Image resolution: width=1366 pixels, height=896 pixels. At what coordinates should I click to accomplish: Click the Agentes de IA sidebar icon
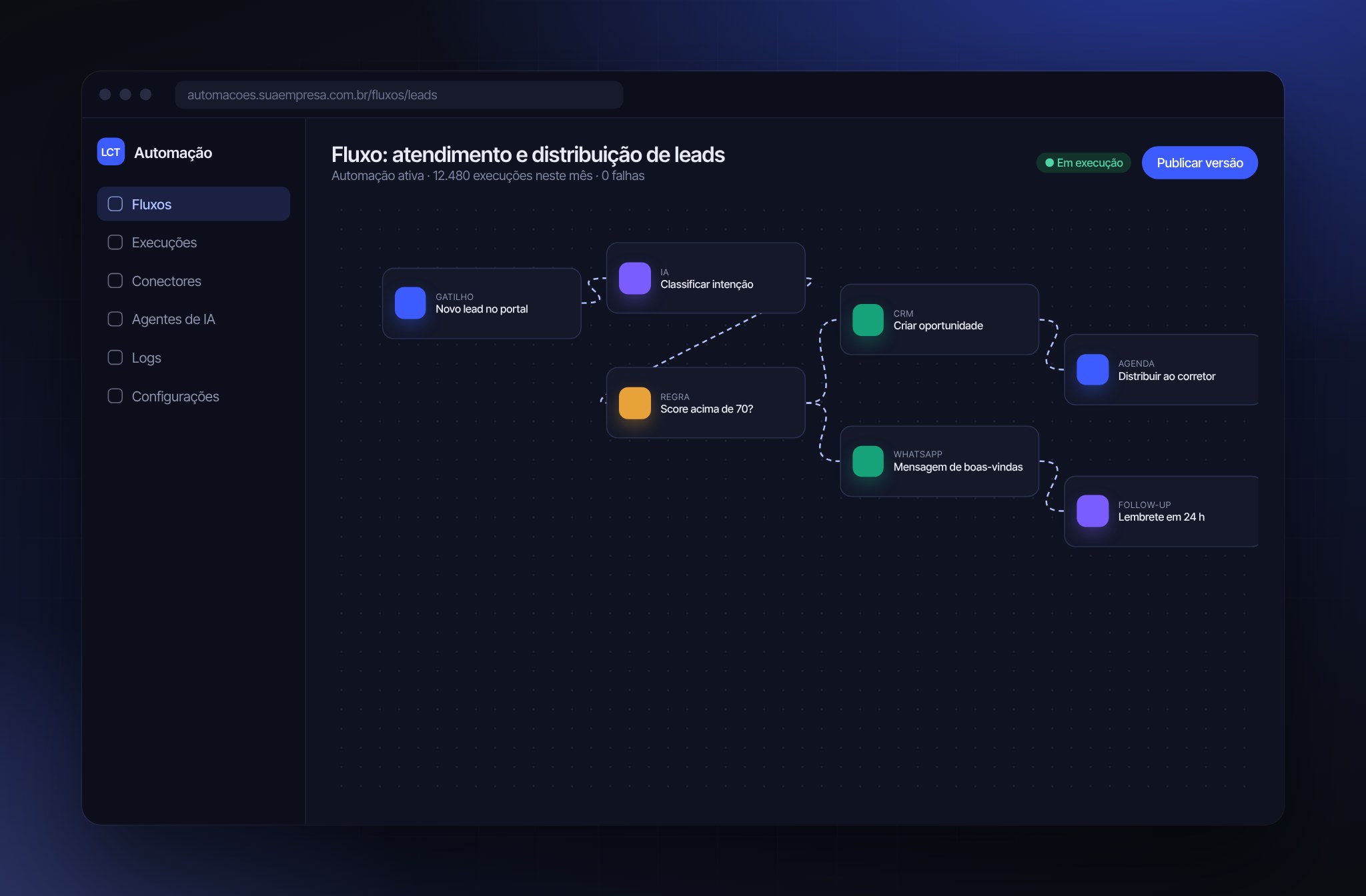[x=115, y=319]
